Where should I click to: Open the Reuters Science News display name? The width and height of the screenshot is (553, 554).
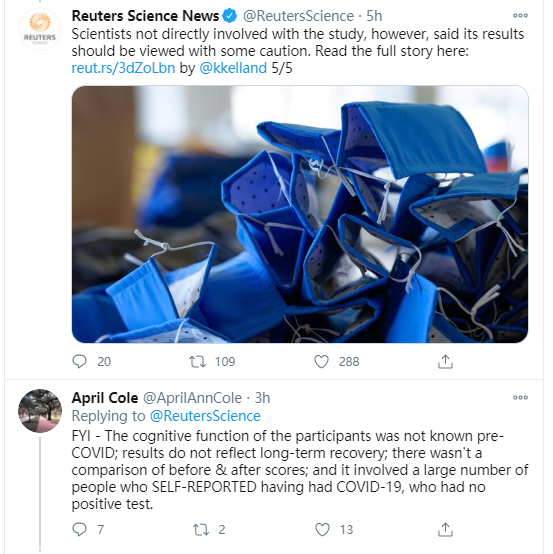pos(145,16)
